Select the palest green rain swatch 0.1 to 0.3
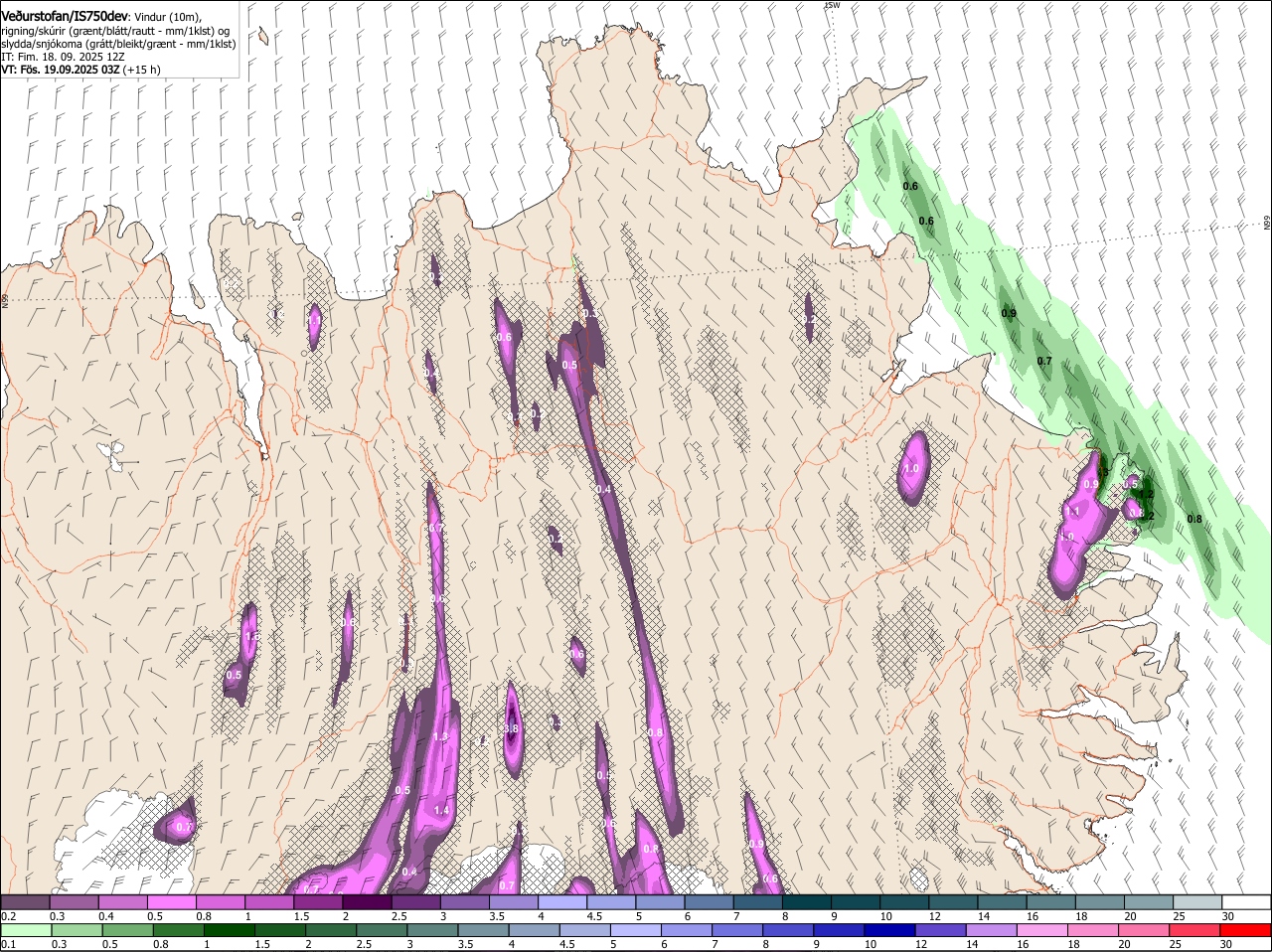 (26, 930)
